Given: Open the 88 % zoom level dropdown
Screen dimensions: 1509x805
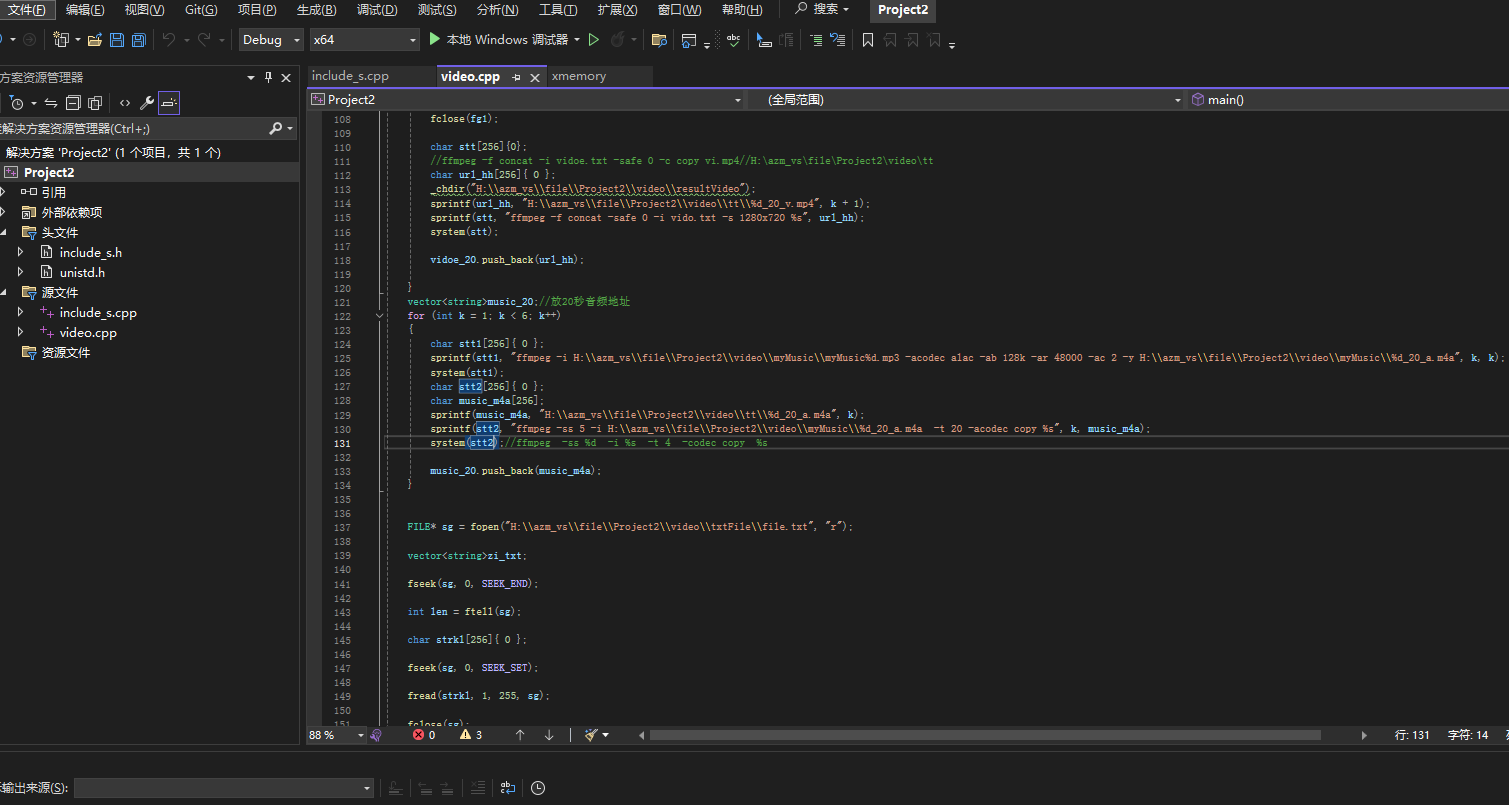Looking at the screenshot, I should tap(337, 735).
